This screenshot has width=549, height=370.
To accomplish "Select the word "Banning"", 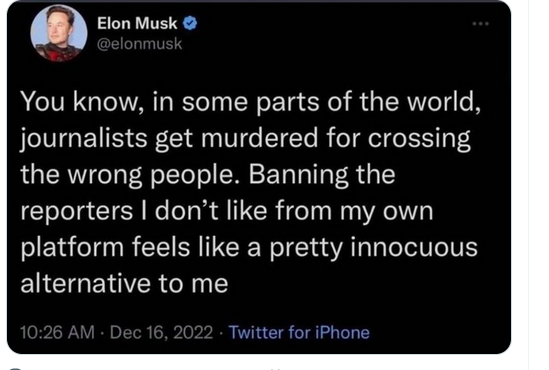I will coord(299,174).
